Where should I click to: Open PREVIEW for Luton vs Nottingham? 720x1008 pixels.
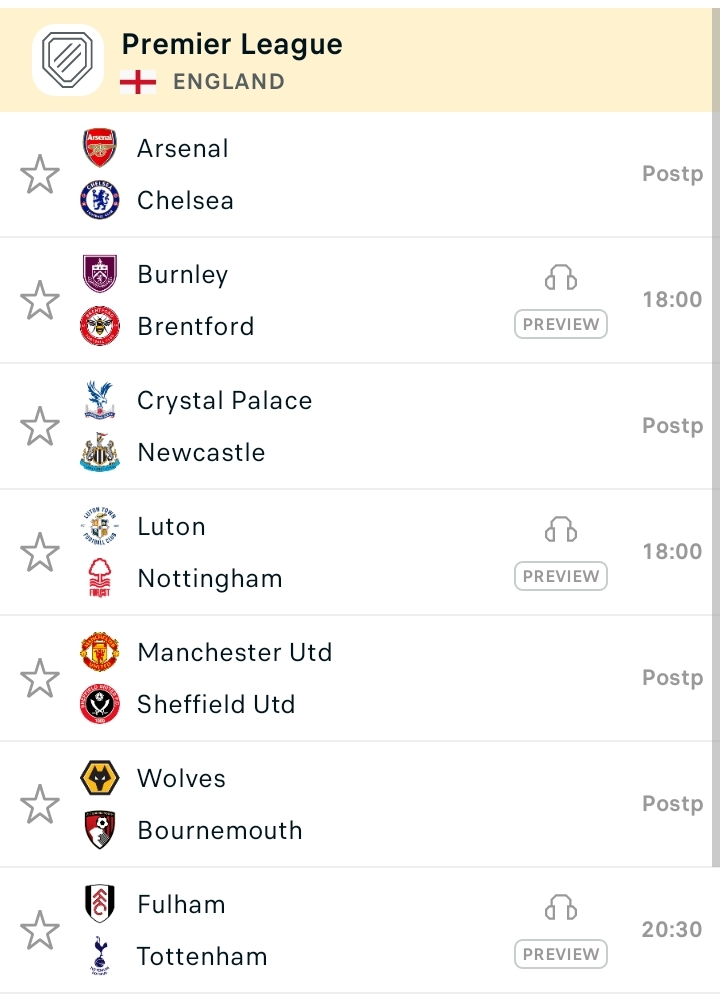(x=561, y=576)
